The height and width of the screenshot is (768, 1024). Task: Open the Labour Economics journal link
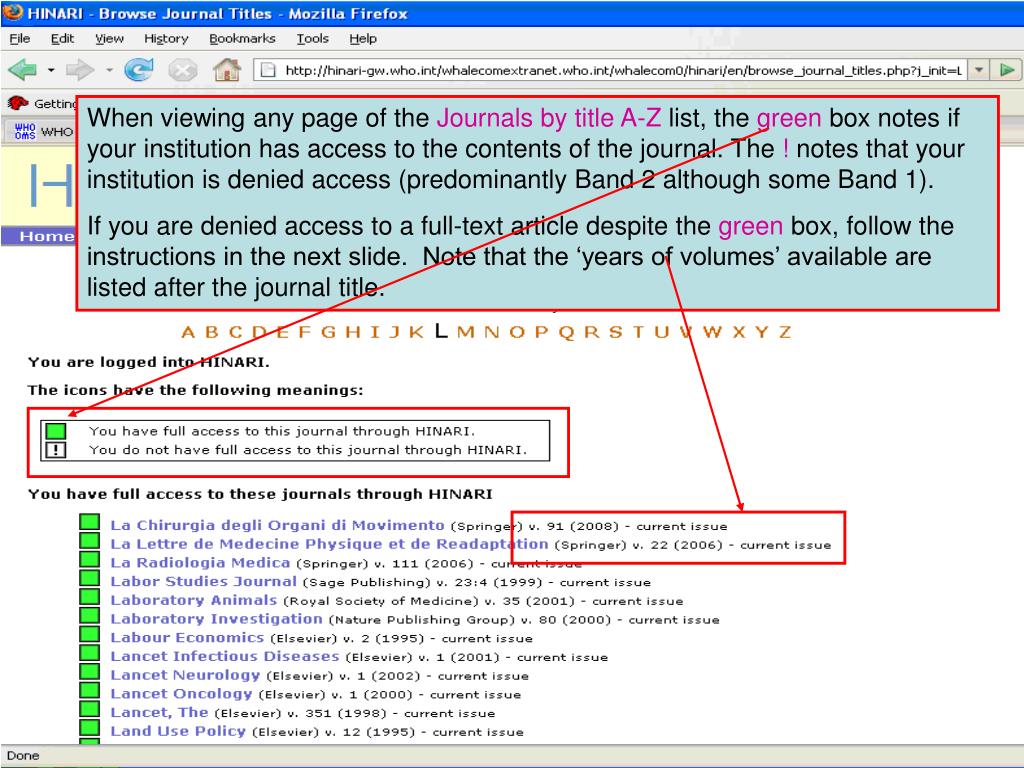(187, 637)
